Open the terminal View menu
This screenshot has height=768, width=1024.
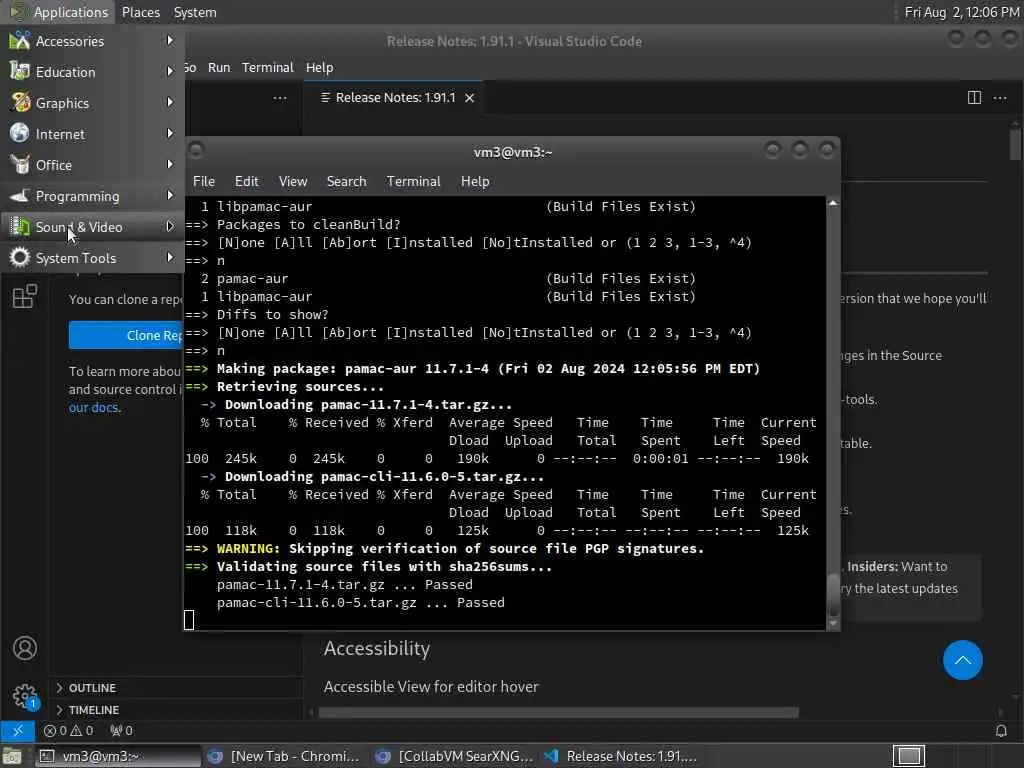click(x=293, y=182)
